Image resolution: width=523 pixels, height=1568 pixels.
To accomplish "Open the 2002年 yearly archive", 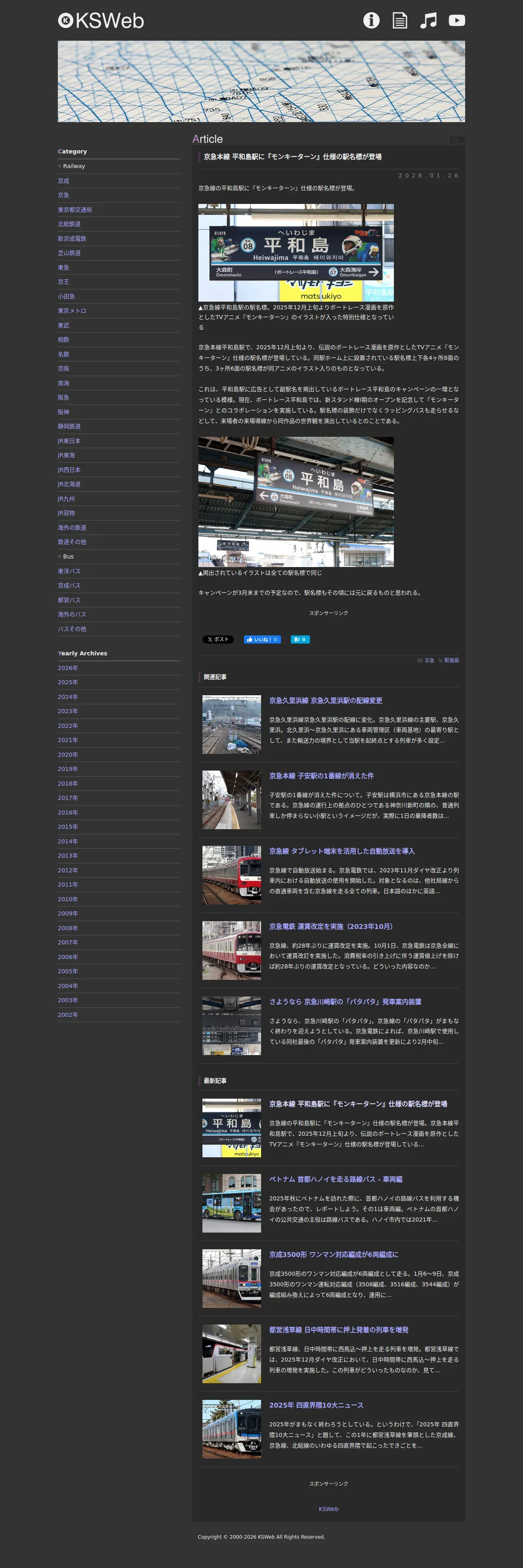I will 68,1015.
